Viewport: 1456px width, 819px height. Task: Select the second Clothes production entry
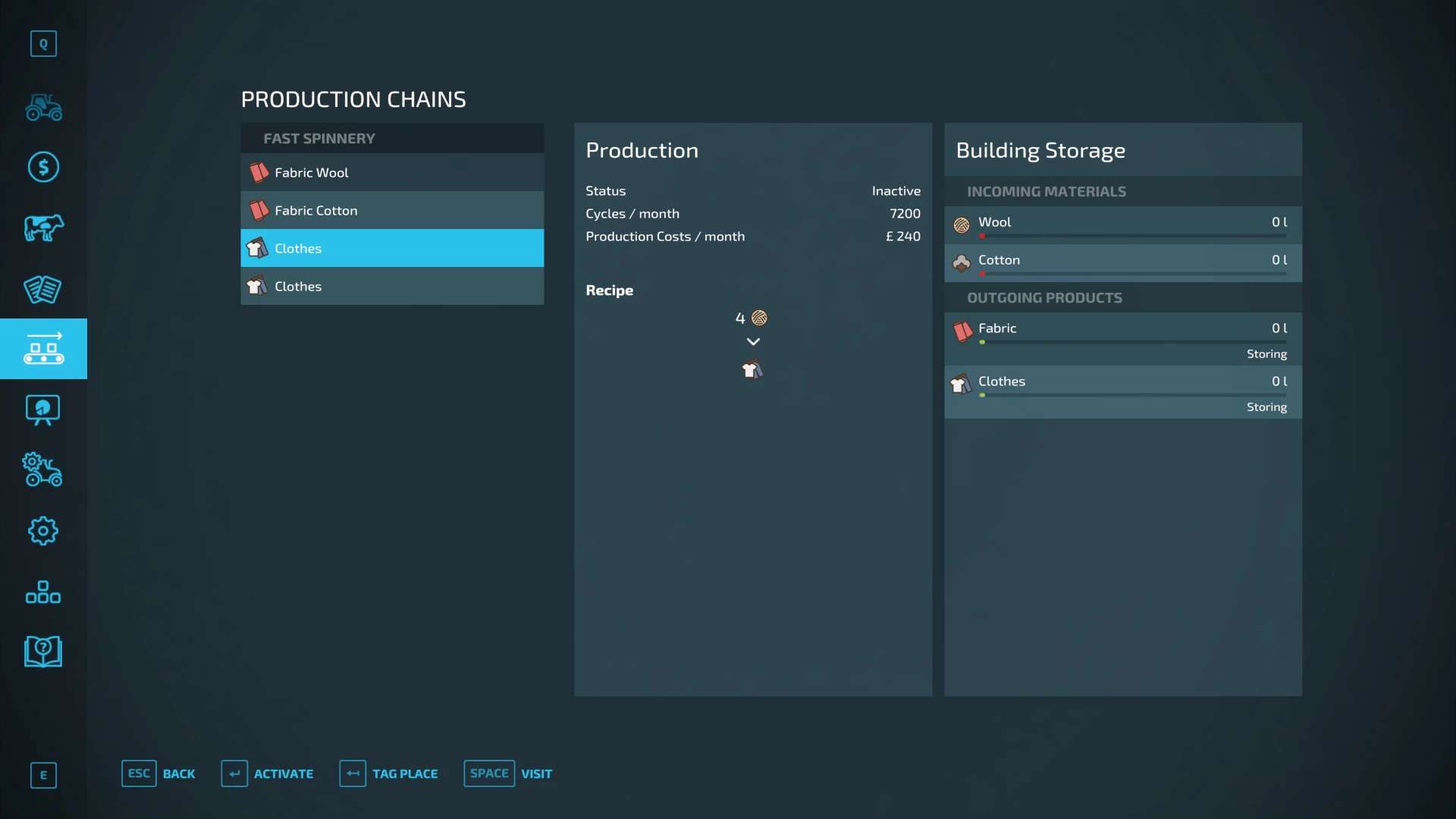click(392, 287)
